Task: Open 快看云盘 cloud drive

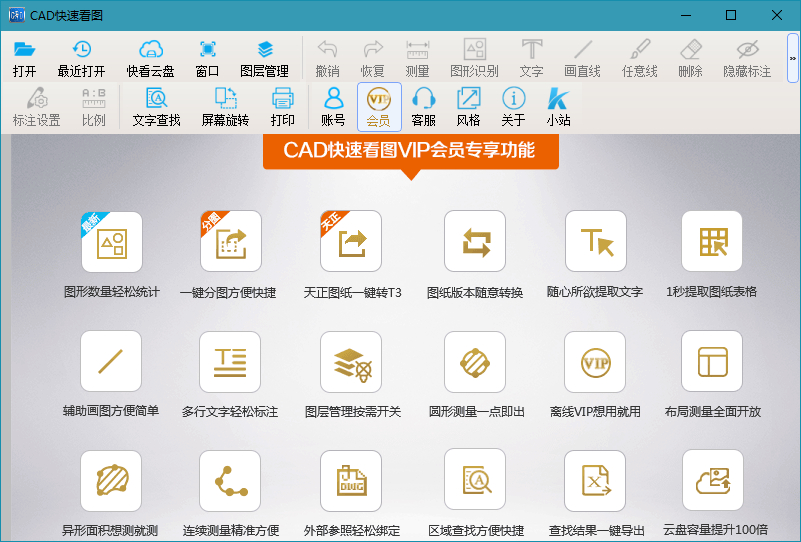Action: tap(150, 57)
